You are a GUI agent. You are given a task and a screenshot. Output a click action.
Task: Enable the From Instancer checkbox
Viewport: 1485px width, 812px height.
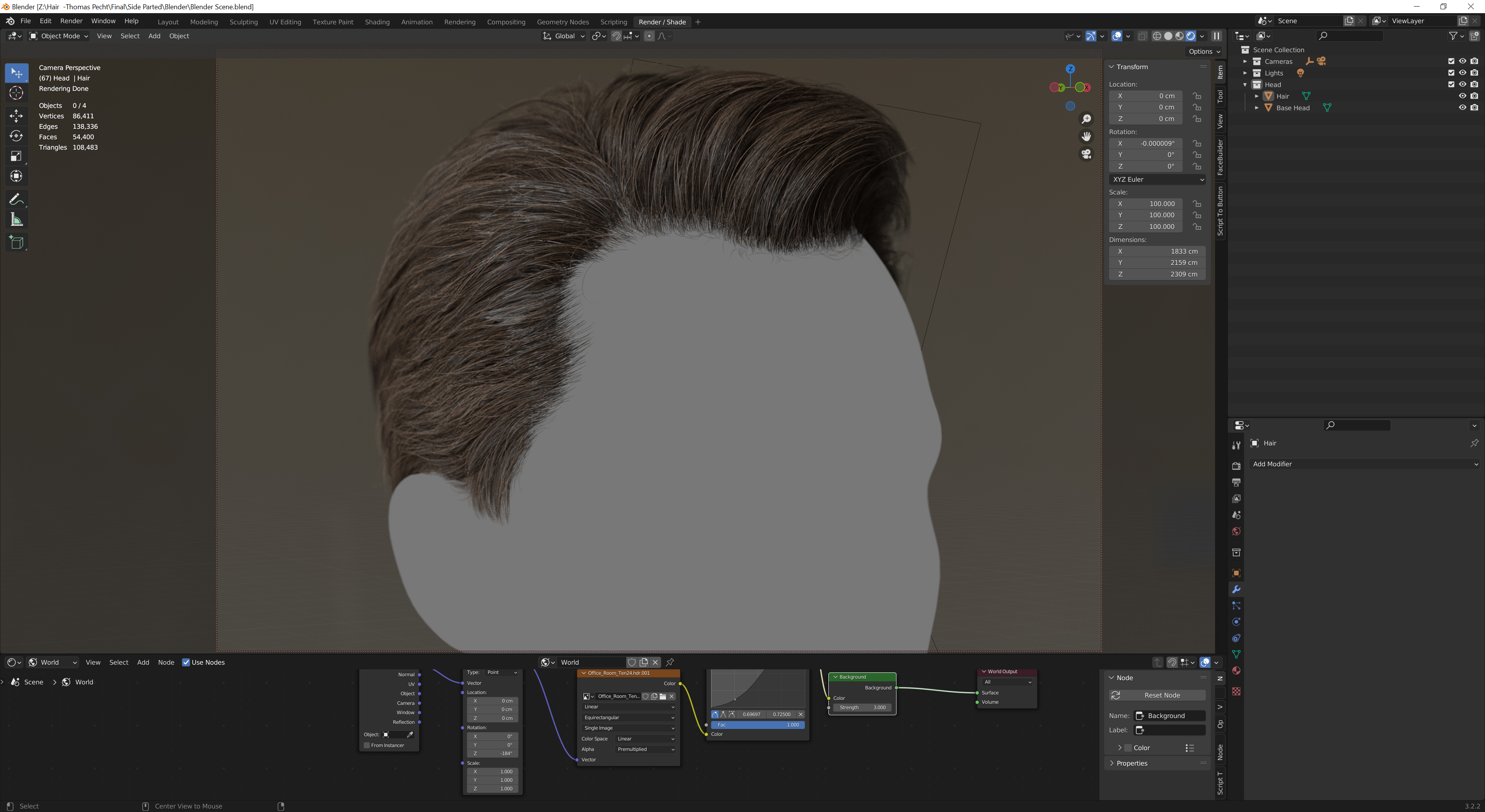[x=367, y=745]
